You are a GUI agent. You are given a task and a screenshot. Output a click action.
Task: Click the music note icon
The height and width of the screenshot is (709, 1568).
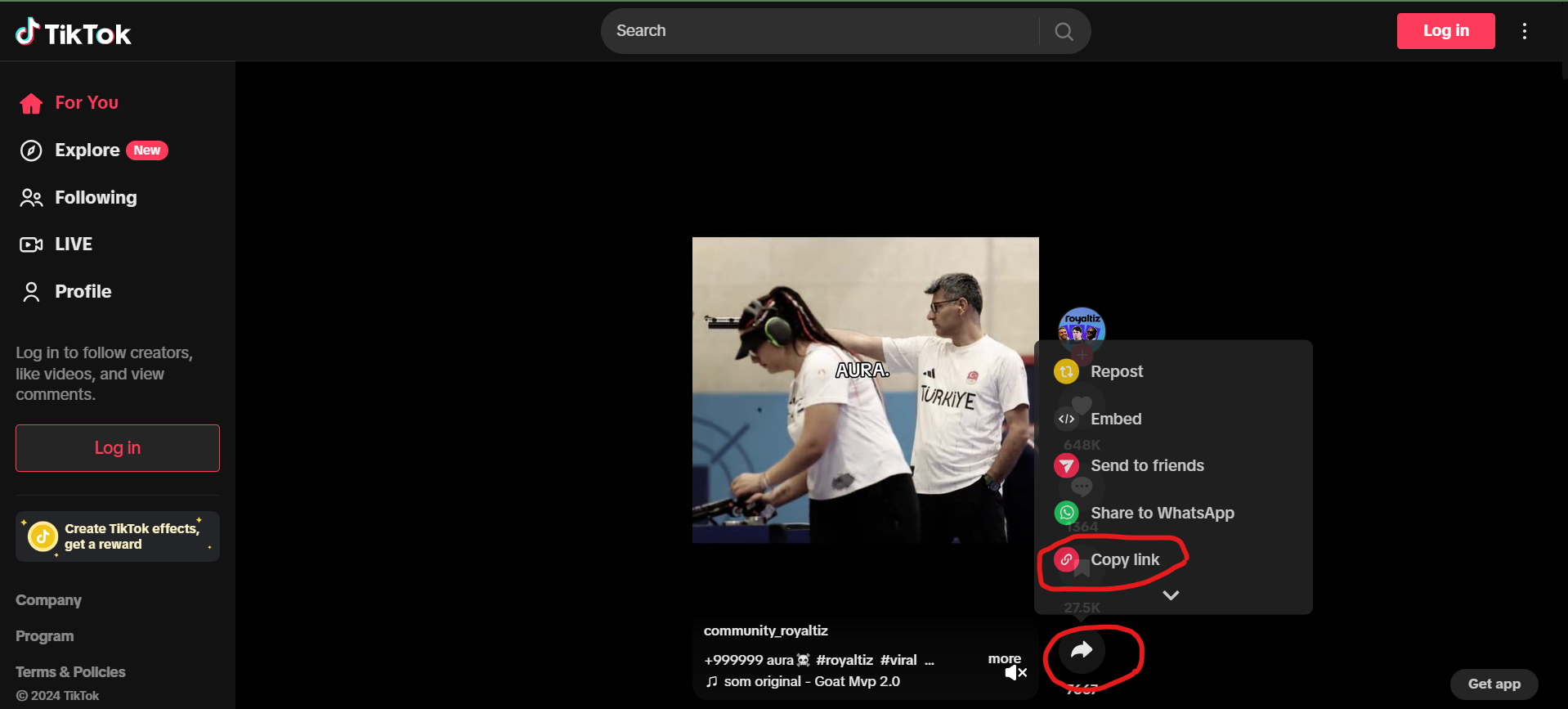(712, 682)
